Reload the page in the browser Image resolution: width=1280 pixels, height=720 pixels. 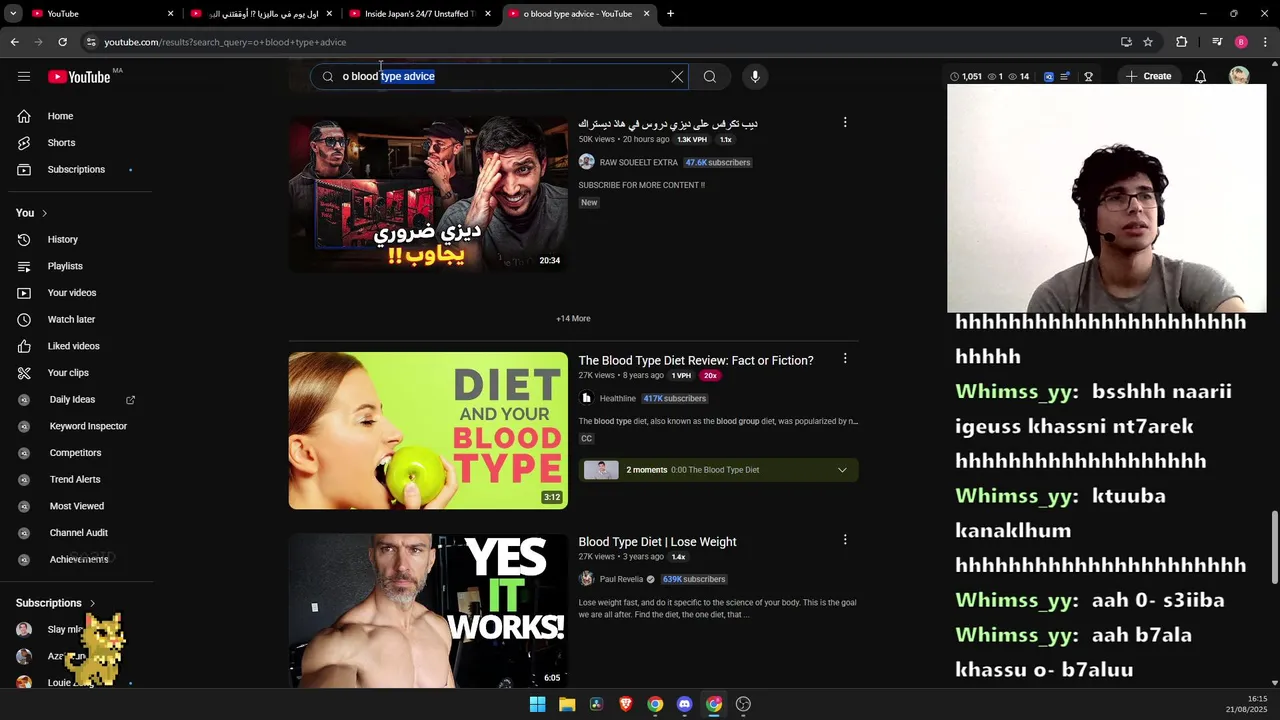(x=62, y=42)
